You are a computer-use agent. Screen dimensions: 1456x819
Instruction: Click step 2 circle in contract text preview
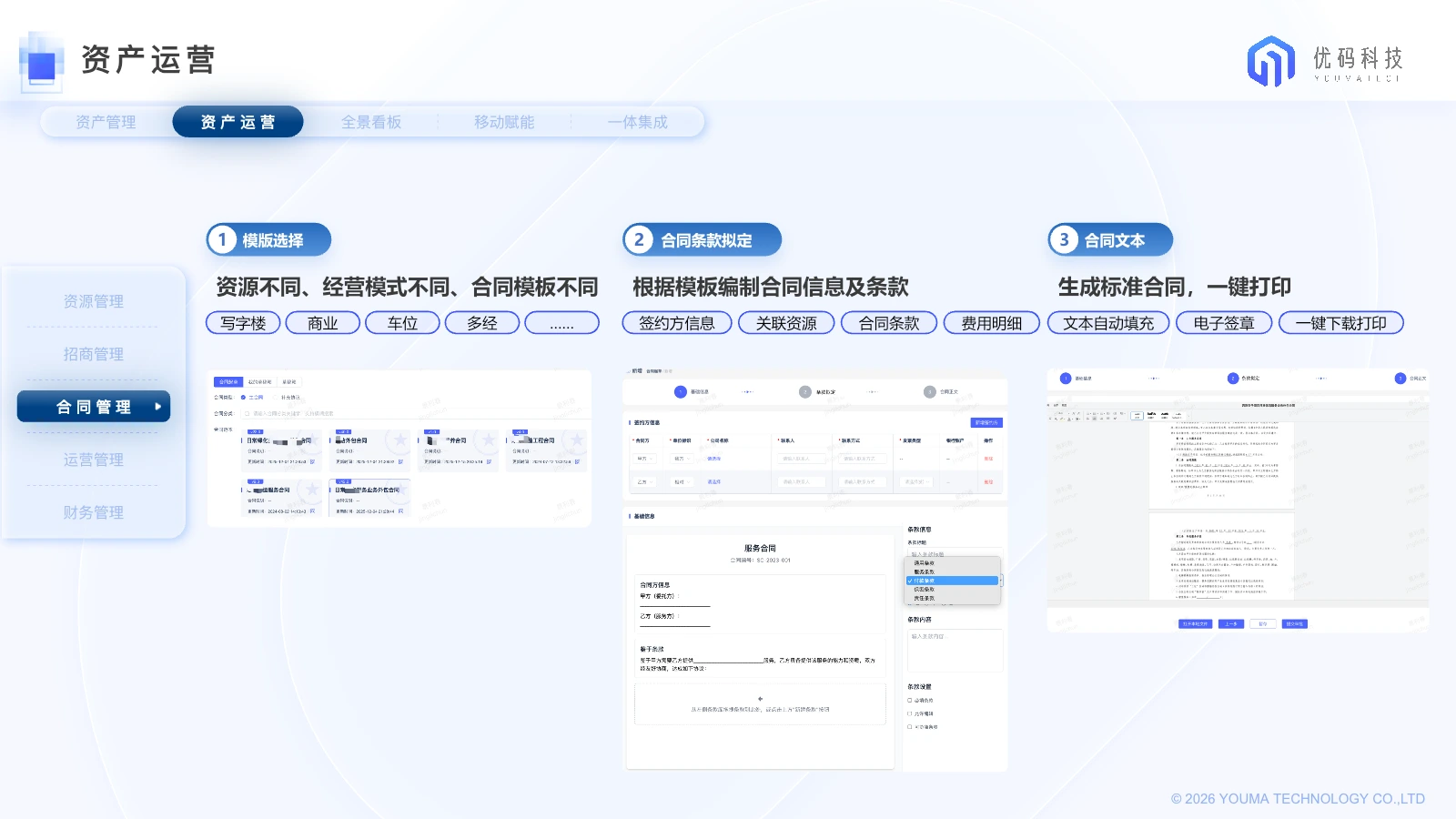pos(1233,379)
